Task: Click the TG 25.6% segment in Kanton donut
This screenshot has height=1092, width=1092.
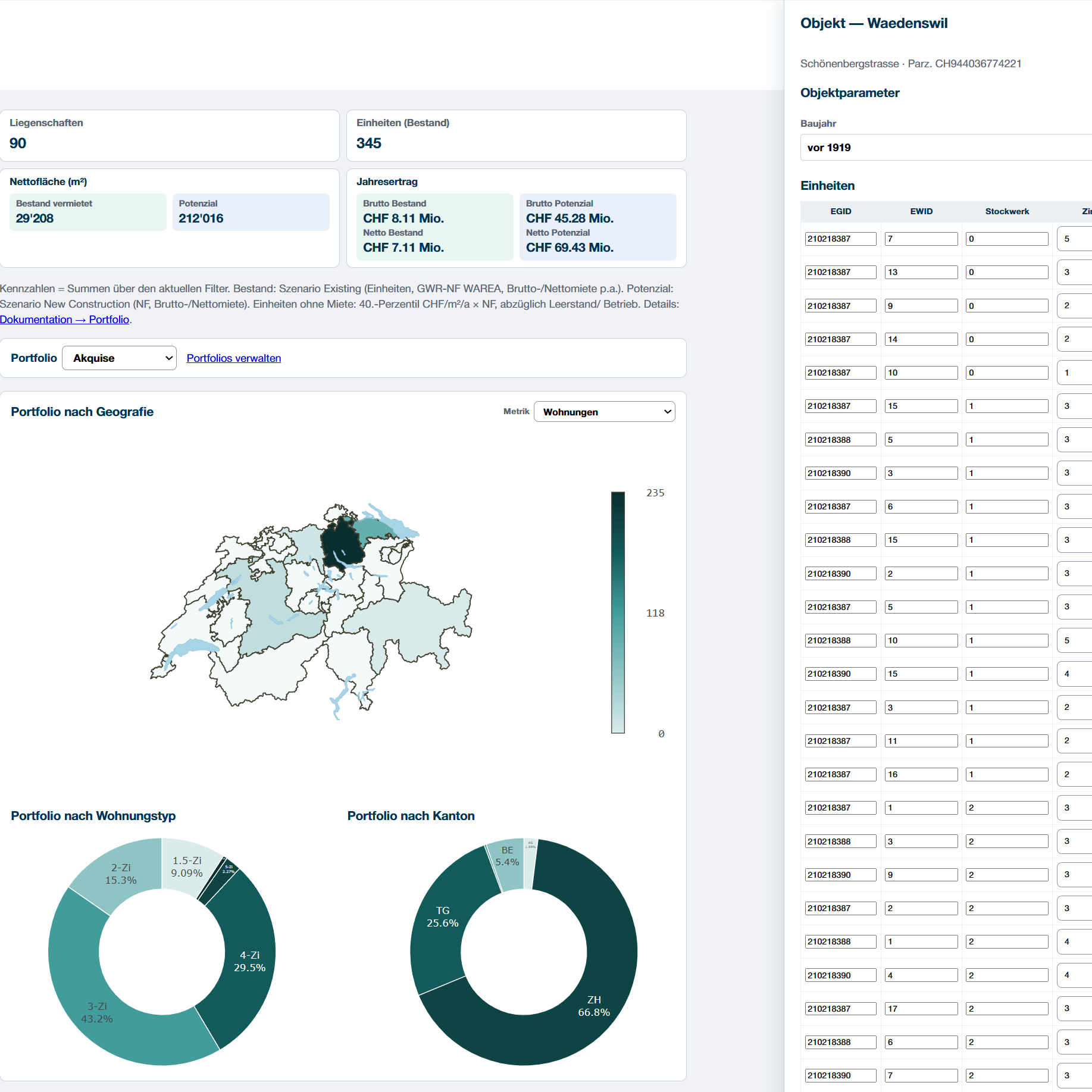Action: click(x=443, y=916)
